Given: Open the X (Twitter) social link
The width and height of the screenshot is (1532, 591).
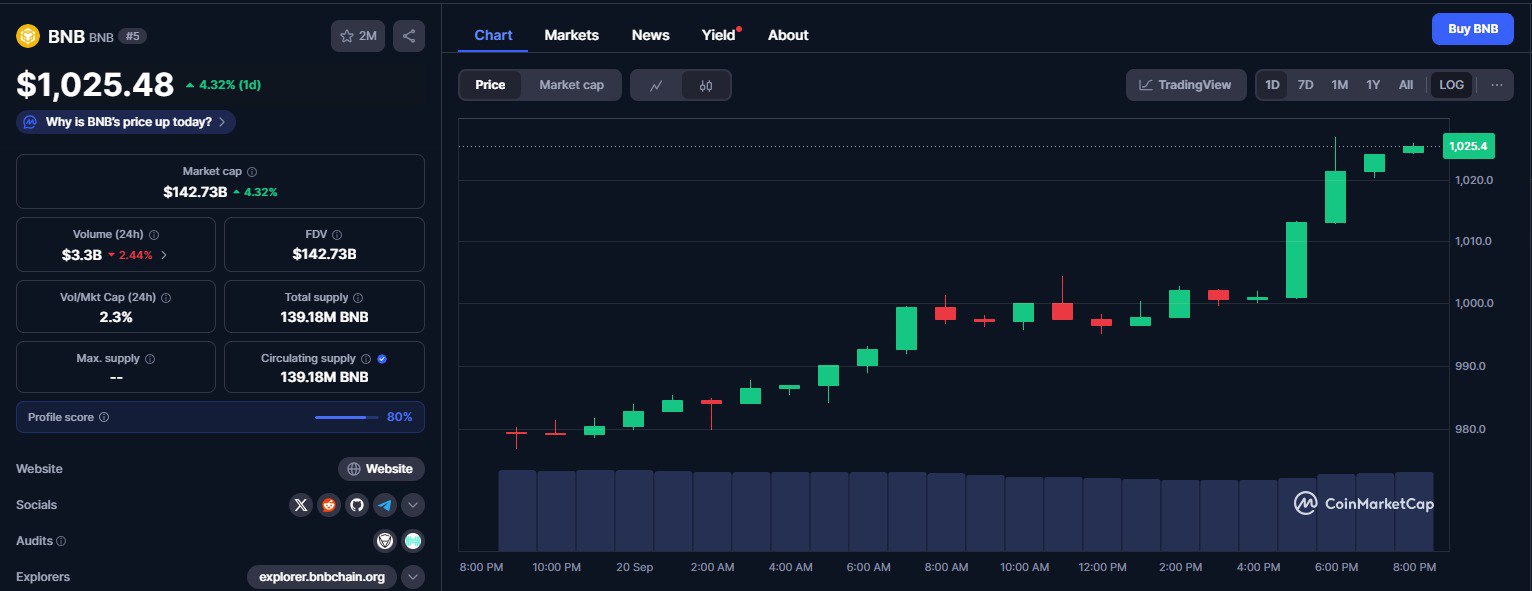Looking at the screenshot, I should [301, 505].
